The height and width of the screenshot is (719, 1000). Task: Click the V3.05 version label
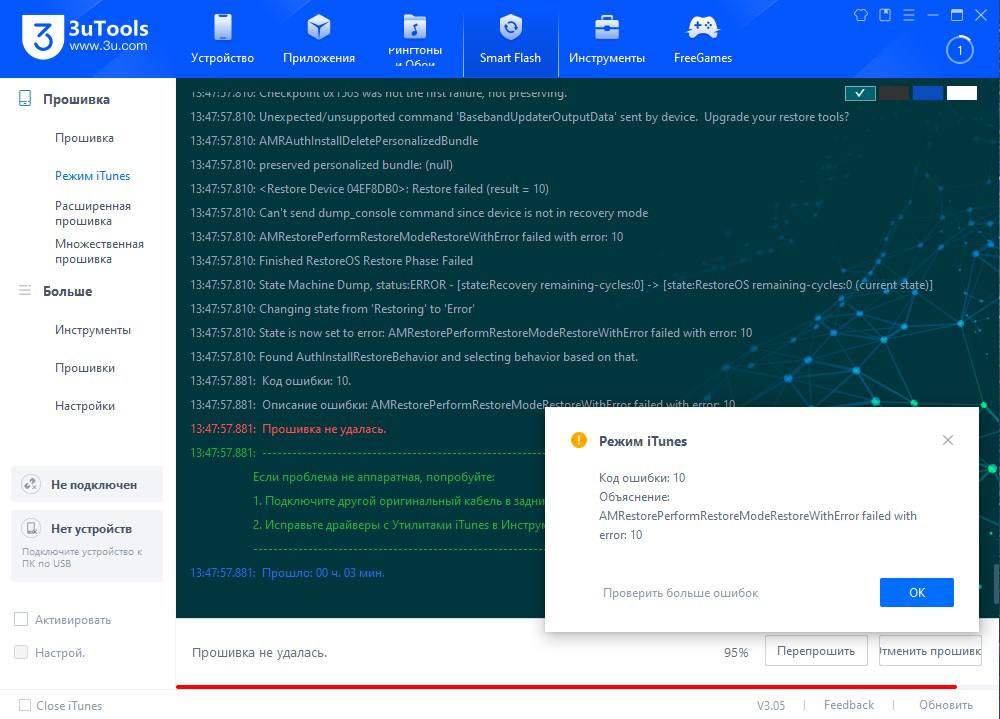click(770, 705)
